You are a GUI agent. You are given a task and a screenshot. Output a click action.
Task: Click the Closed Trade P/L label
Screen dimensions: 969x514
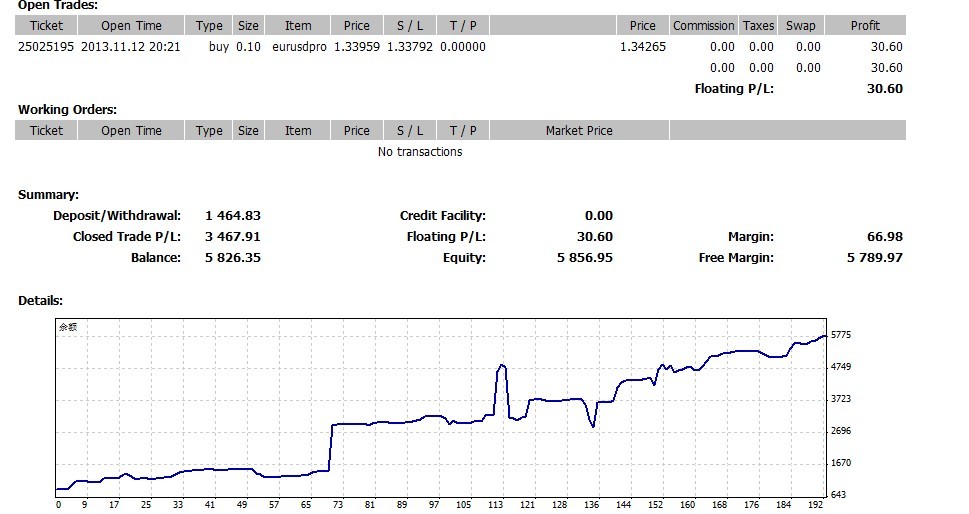point(127,237)
